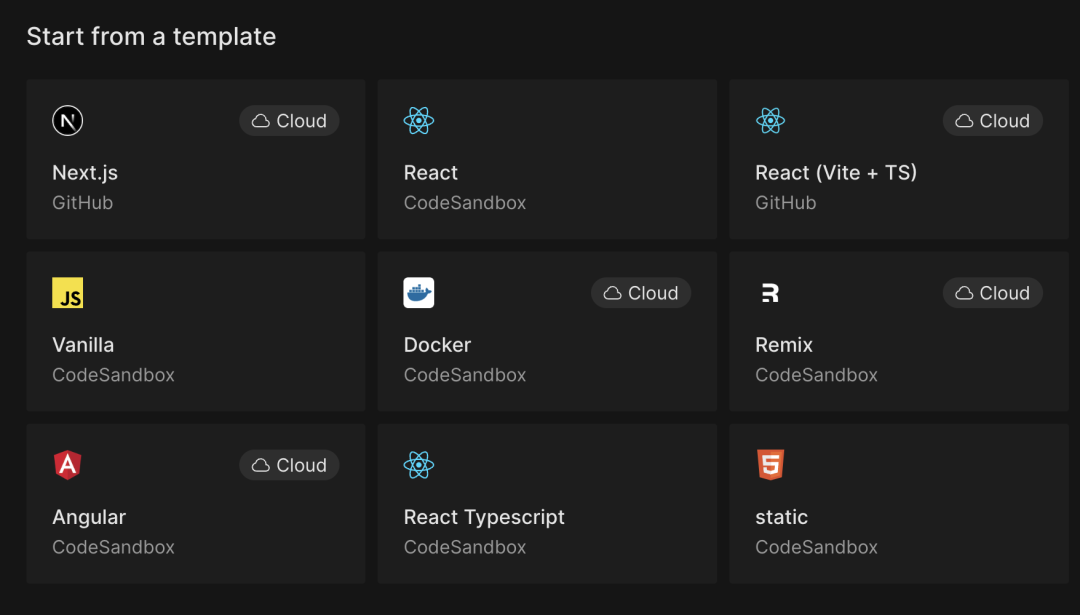1080x615 pixels.
Task: Tap the Cloud badge on the Remix card
Action: 993,293
